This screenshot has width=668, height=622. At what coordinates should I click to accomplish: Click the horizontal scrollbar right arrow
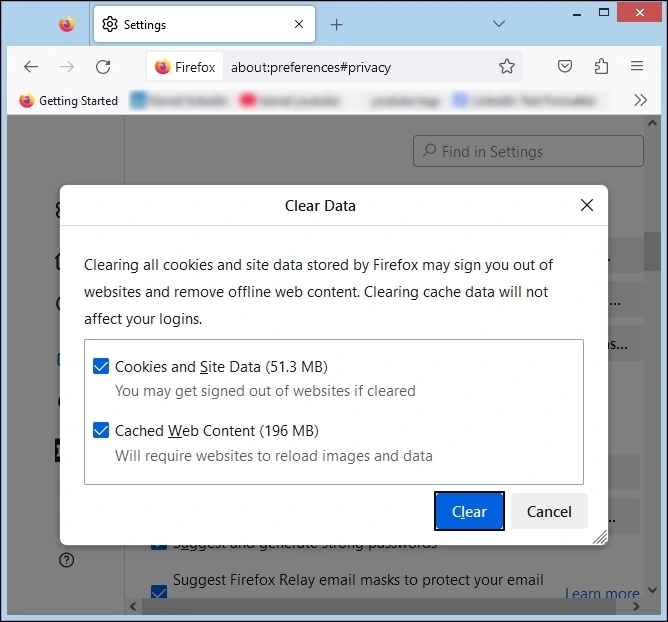point(636,606)
